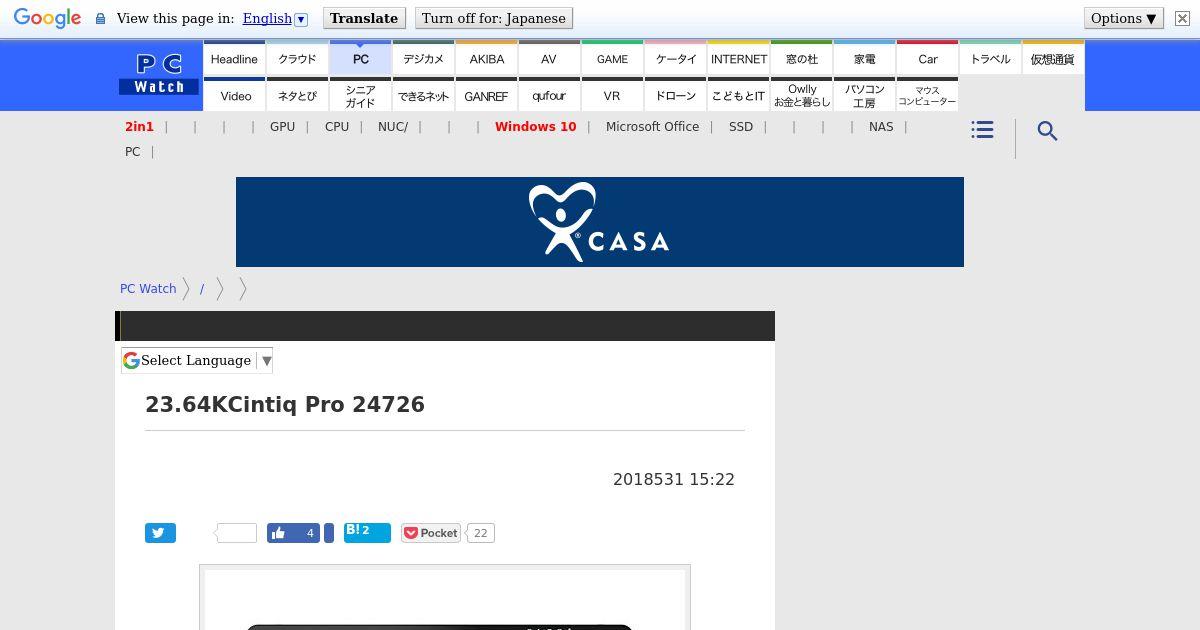This screenshot has width=1200, height=630.
Task: Open the 仮想通貨 tab
Action: pyautogui.click(x=1053, y=58)
